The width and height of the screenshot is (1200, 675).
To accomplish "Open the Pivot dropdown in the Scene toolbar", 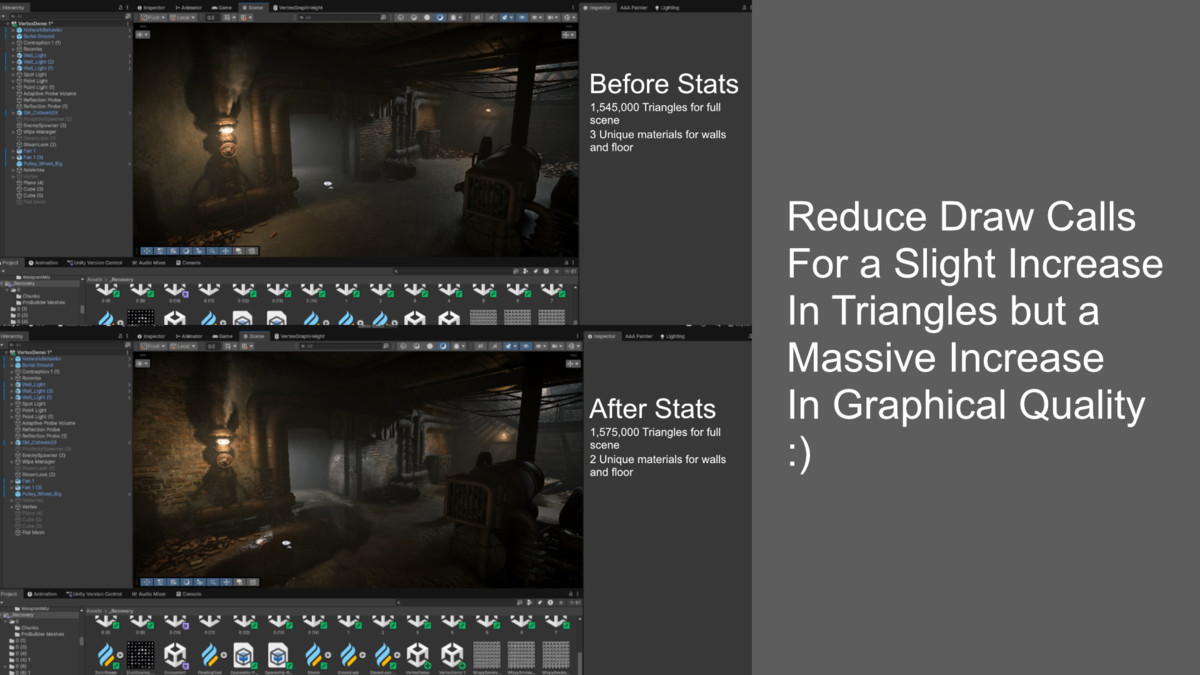I will pyautogui.click(x=150, y=17).
